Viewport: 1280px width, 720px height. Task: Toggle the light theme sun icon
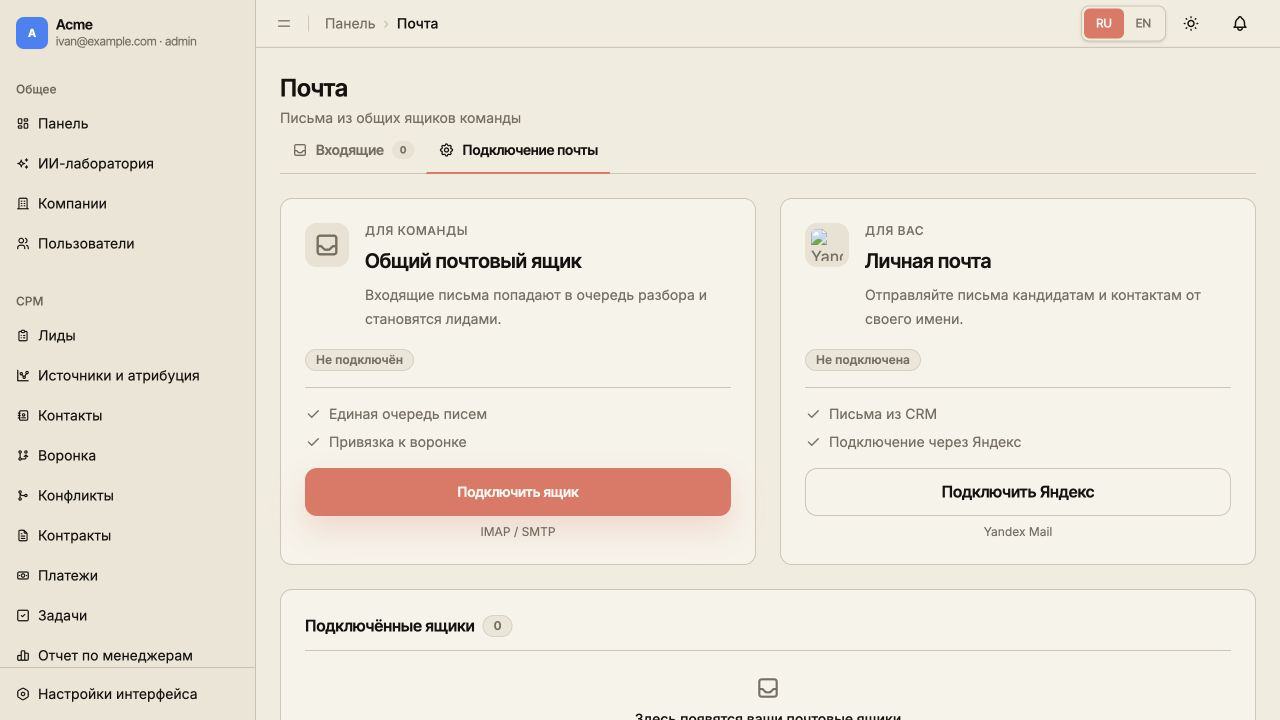[x=1191, y=23]
